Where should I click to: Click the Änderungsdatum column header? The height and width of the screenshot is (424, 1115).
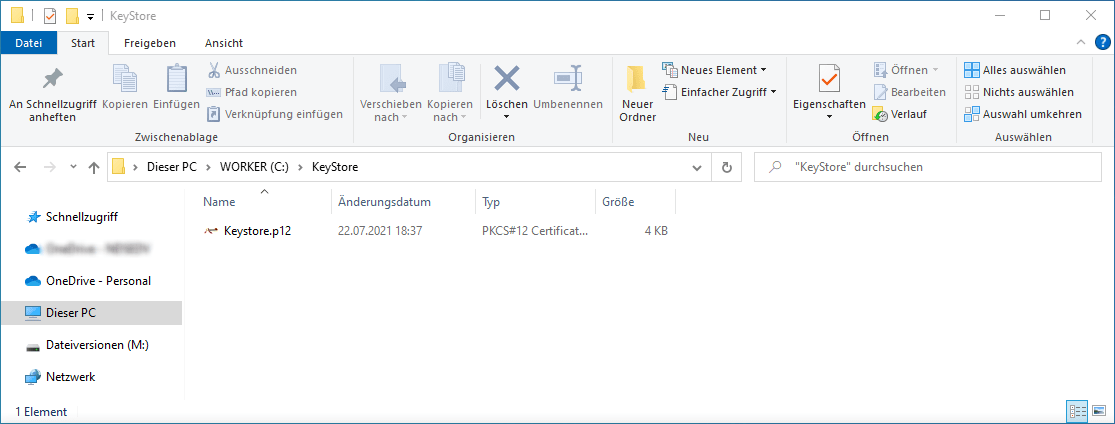tap(384, 202)
